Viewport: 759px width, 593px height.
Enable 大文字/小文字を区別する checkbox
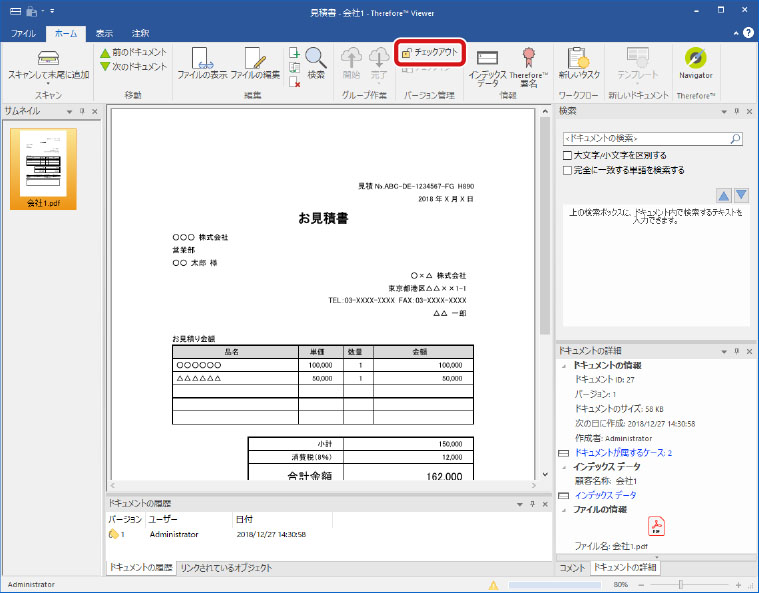click(568, 156)
